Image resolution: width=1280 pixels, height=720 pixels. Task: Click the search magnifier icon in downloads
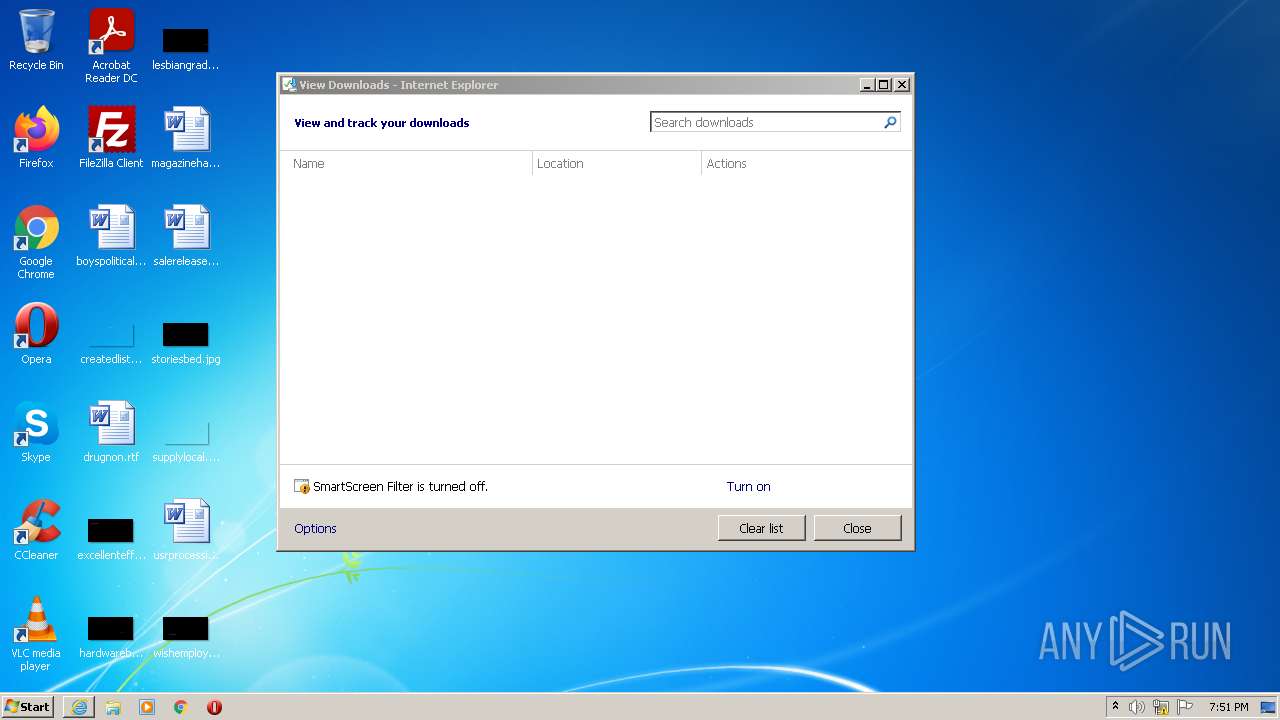click(x=890, y=122)
